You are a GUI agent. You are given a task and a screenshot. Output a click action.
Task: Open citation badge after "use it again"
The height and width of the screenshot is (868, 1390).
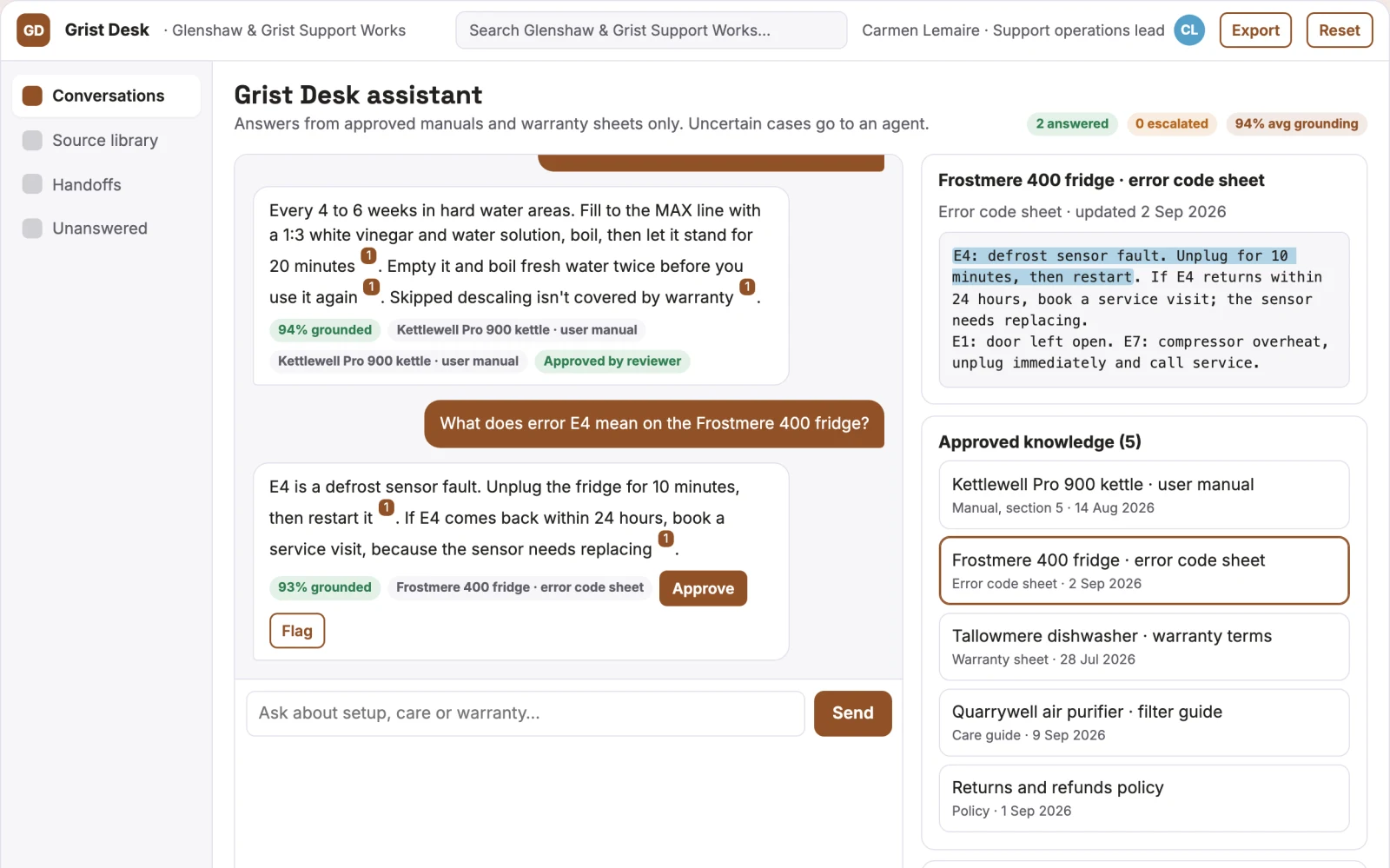pyautogui.click(x=371, y=287)
